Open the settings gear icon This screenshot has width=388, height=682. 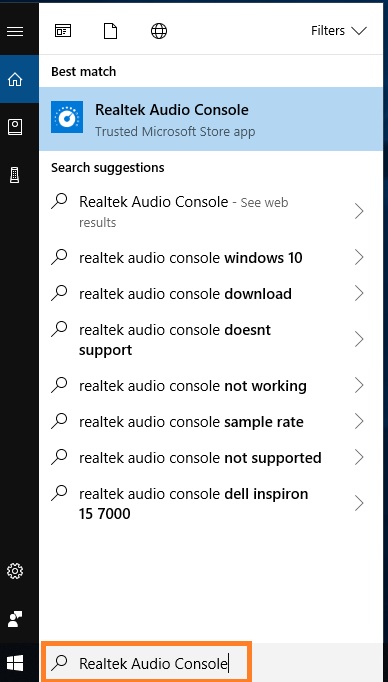pos(15,571)
